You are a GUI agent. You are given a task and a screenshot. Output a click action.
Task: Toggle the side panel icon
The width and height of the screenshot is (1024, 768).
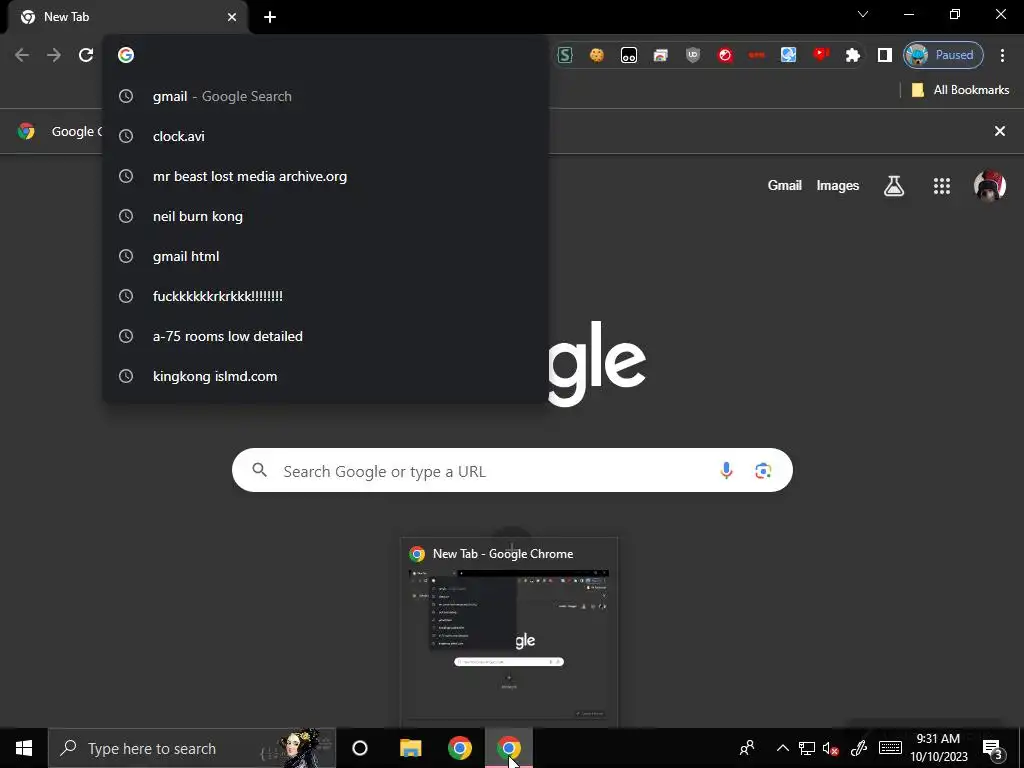pos(885,55)
